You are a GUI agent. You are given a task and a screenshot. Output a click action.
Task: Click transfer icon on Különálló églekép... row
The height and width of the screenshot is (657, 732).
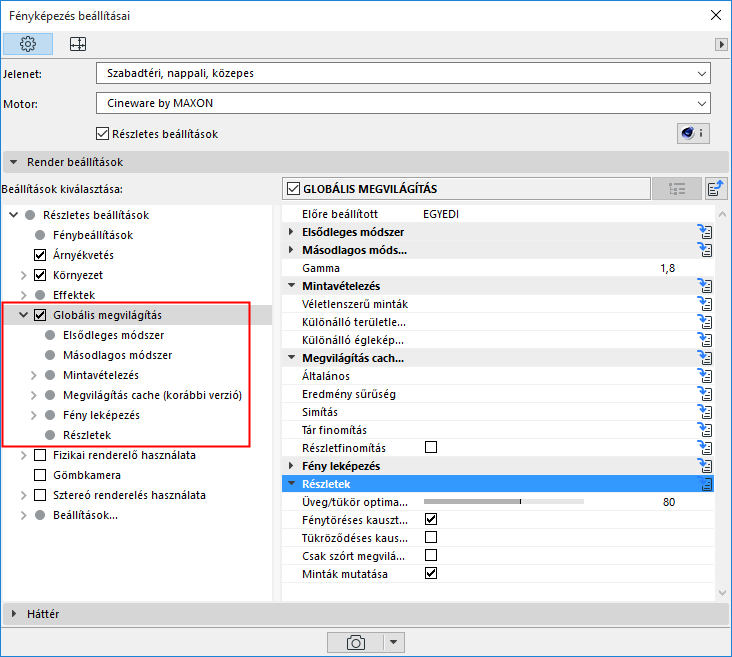[x=705, y=340]
